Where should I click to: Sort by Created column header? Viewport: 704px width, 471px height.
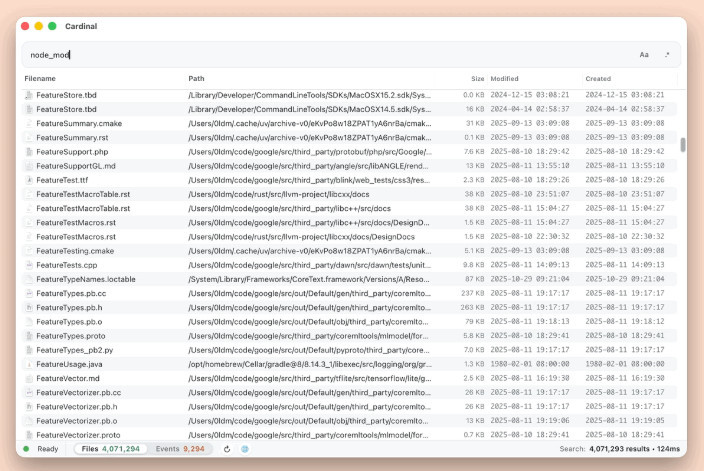[x=598, y=79]
